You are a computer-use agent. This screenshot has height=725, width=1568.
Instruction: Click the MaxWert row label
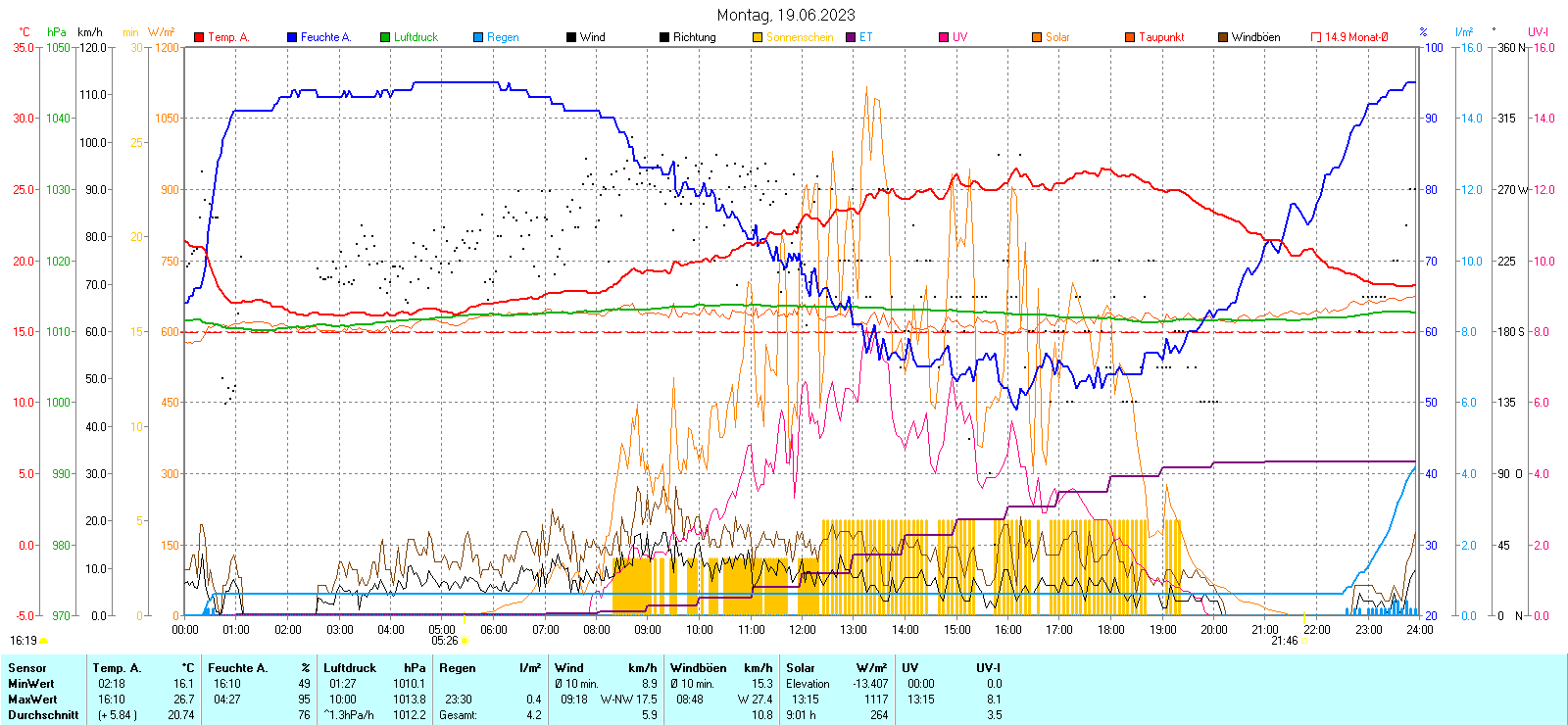coord(32,700)
